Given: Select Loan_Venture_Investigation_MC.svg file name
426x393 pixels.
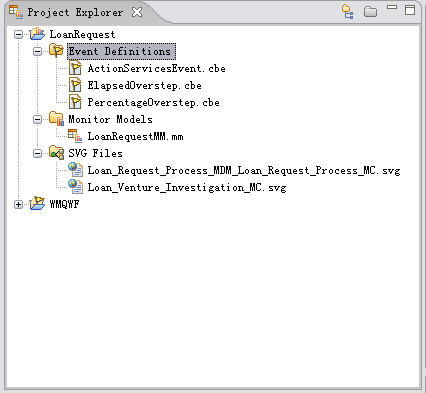Looking at the screenshot, I should click(x=187, y=187).
